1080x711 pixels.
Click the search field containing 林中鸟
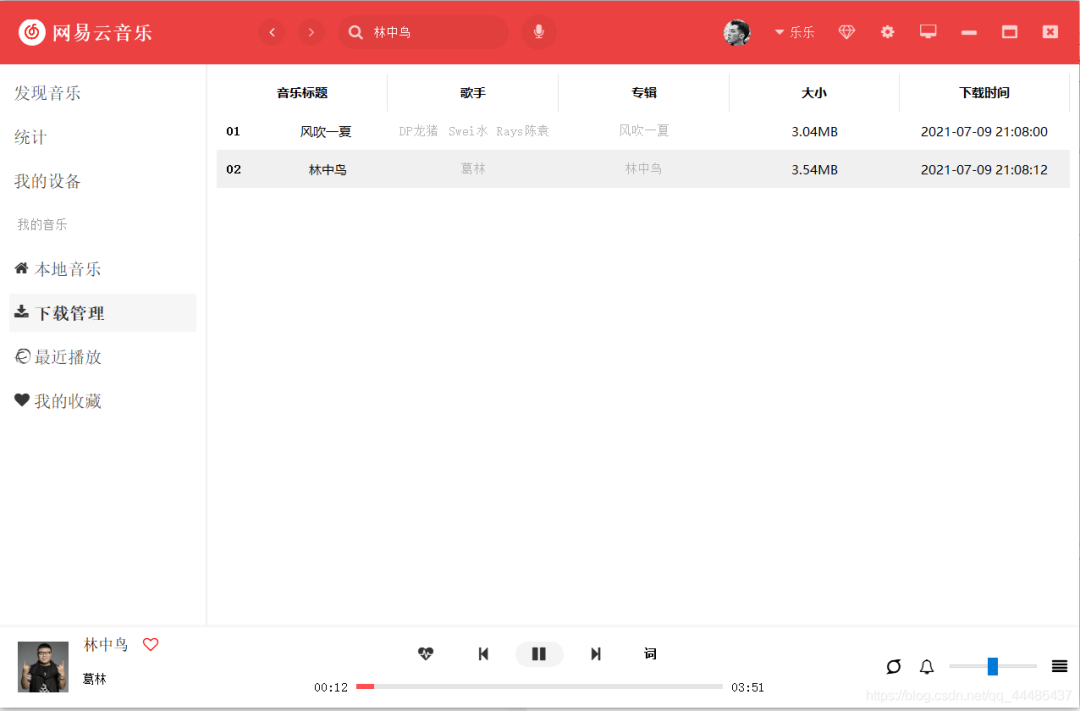click(x=423, y=32)
